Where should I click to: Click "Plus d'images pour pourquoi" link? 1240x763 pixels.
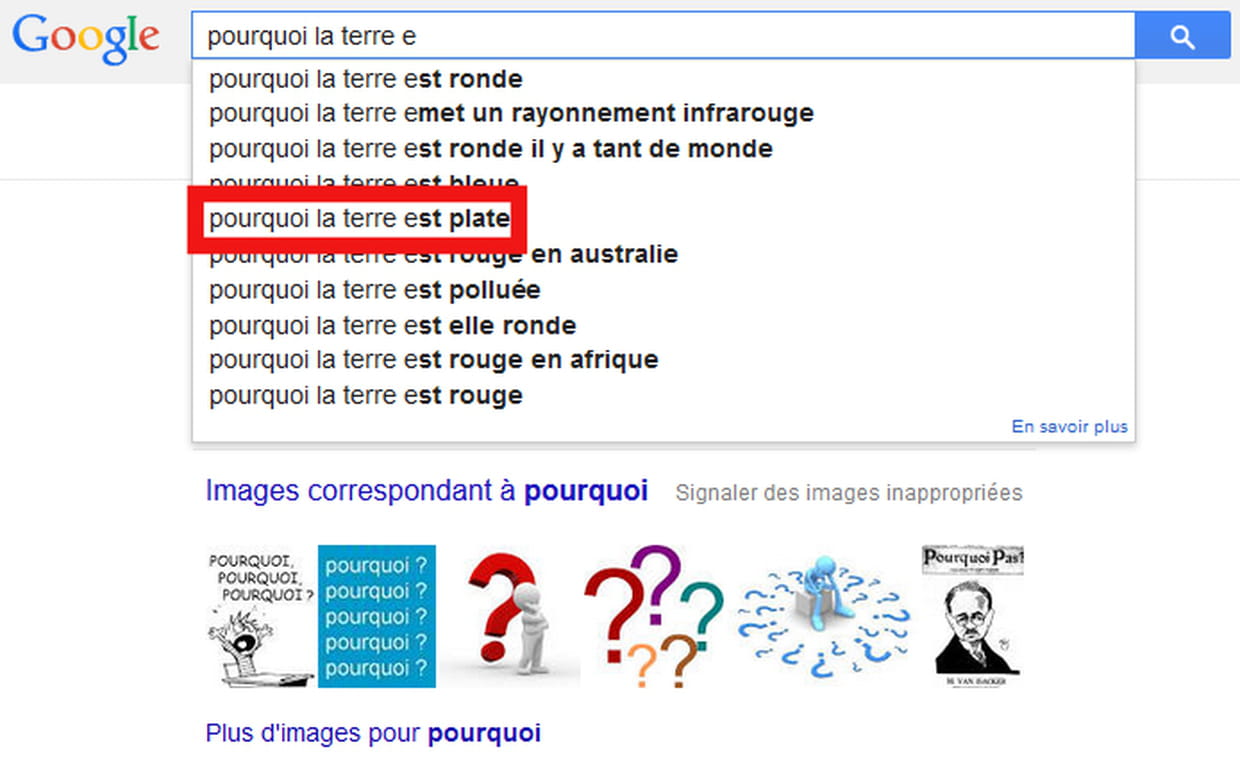tap(373, 733)
